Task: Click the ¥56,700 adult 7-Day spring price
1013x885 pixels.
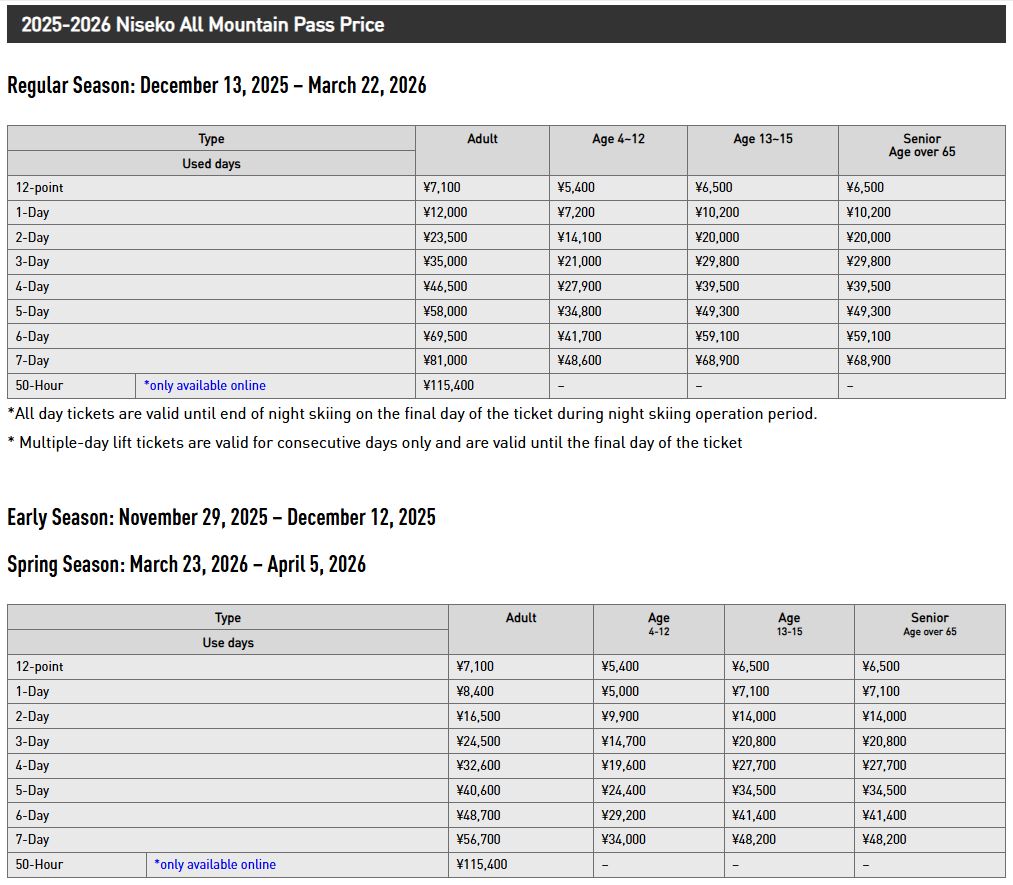Action: coord(478,840)
